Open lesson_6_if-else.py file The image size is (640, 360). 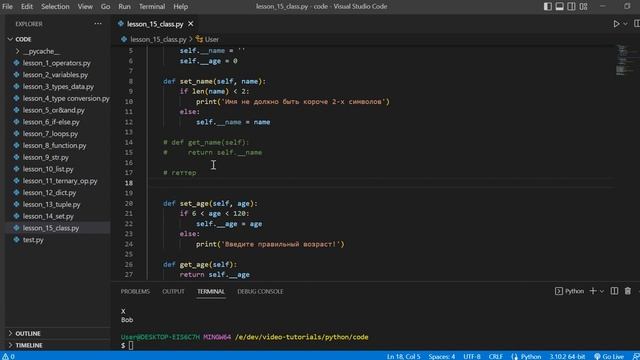coord(51,122)
